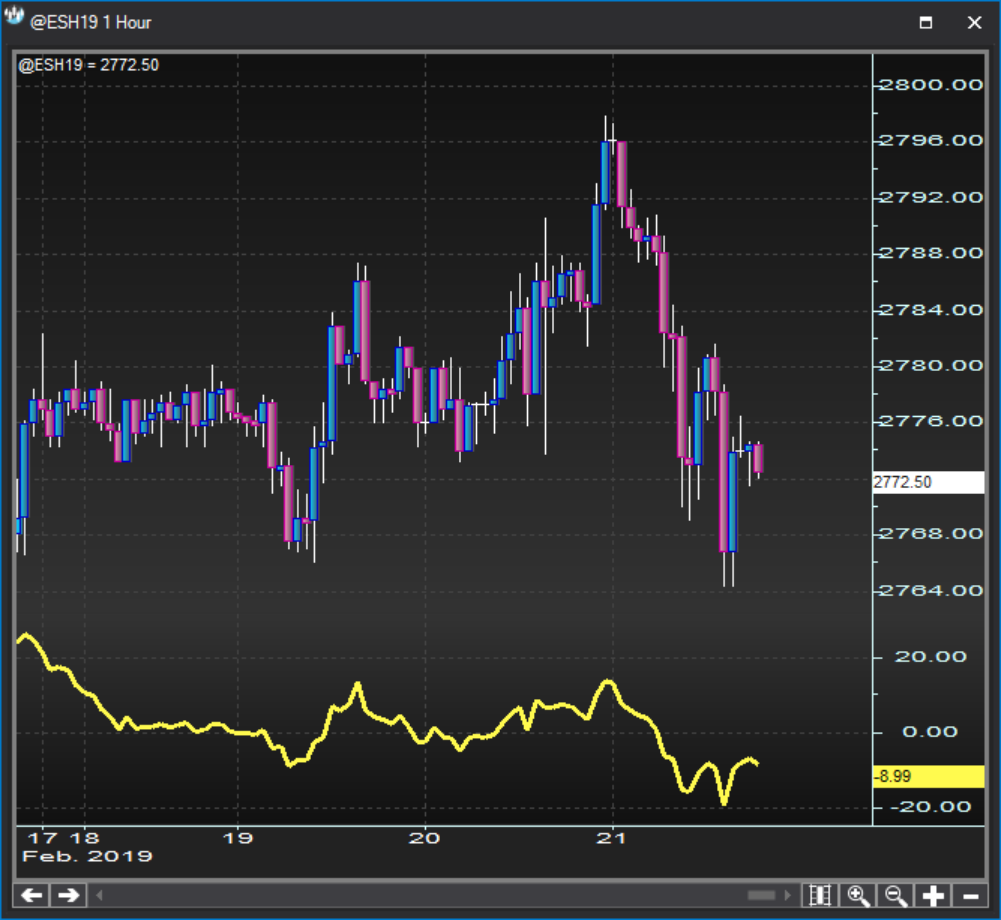Click the yellow -8.99 indicator value tag
This screenshot has width=1001, height=920.
coord(929,776)
